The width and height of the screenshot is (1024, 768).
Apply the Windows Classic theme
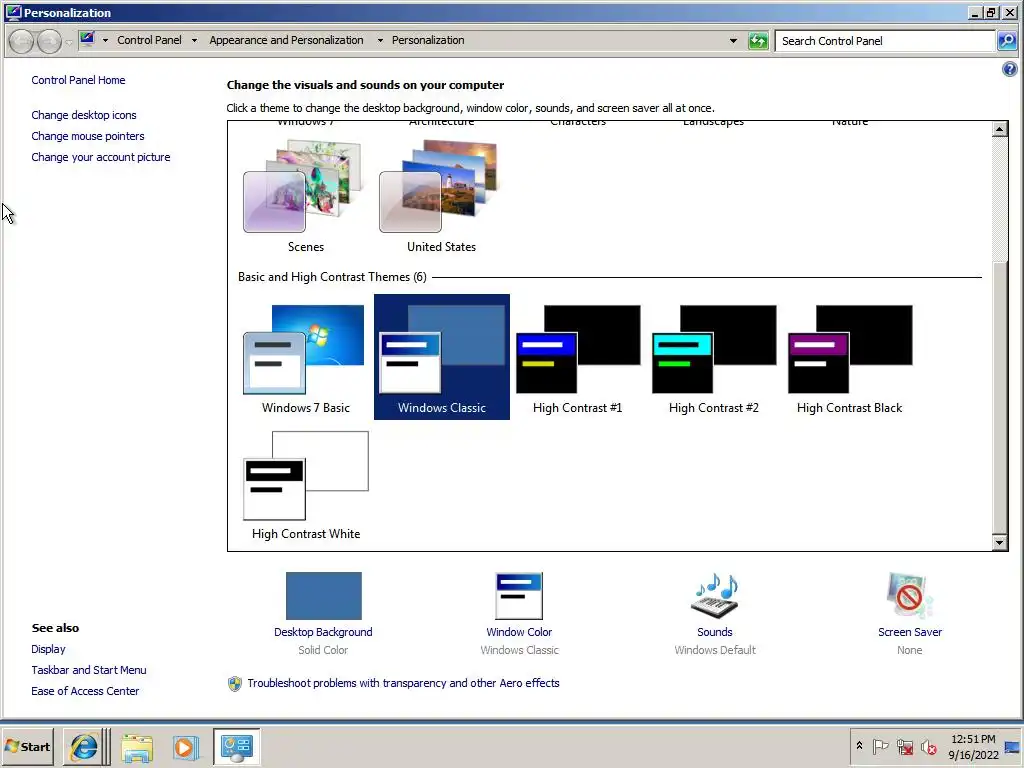pyautogui.click(x=441, y=357)
